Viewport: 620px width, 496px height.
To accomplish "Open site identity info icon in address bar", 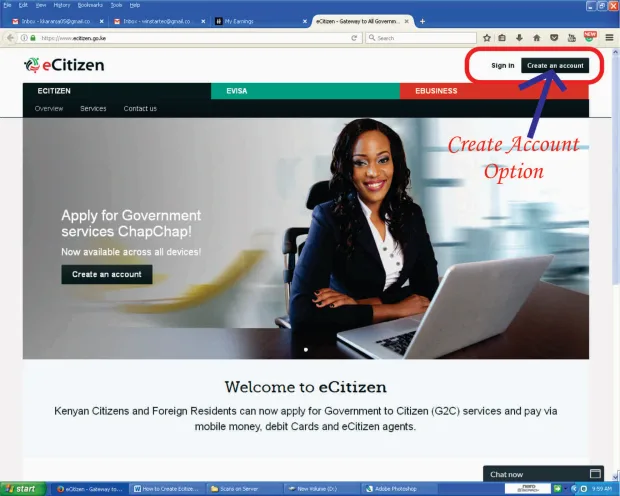I will click(x=24, y=38).
